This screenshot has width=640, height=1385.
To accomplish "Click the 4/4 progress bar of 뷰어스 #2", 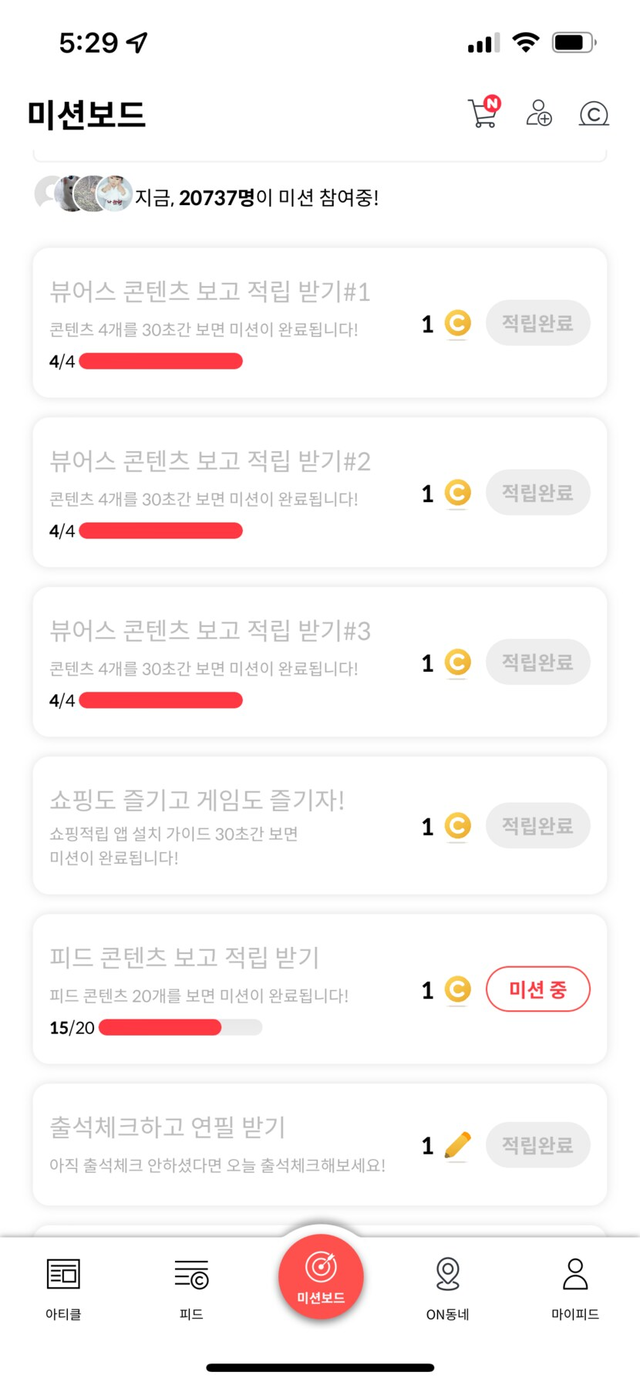I will [160, 531].
